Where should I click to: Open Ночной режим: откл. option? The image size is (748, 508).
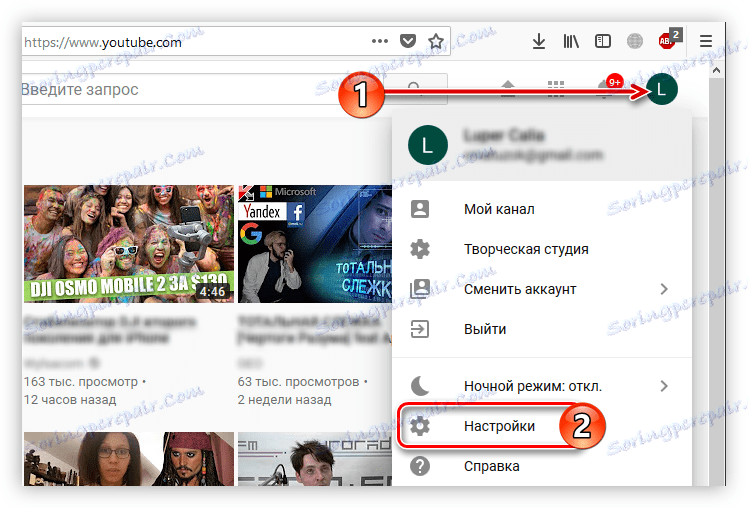click(542, 386)
